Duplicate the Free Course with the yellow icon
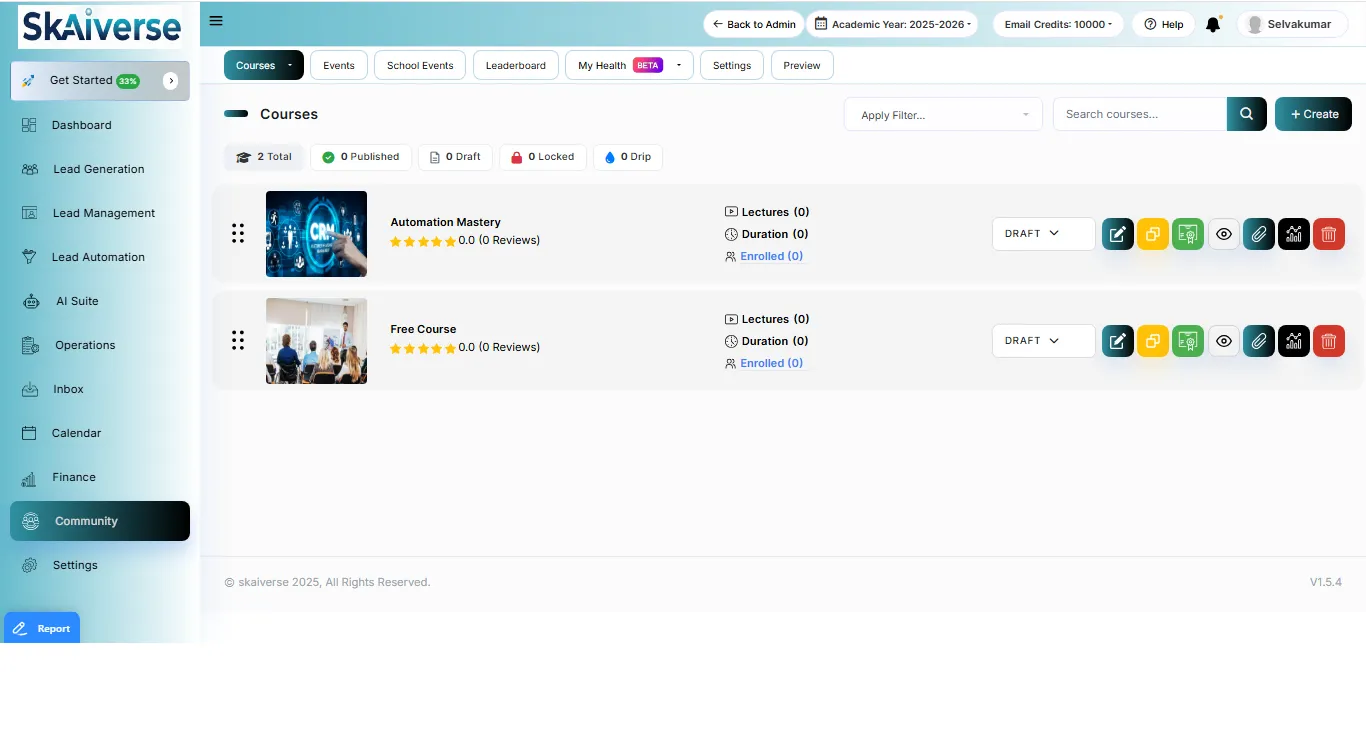1366x730 pixels. [x=1153, y=341]
